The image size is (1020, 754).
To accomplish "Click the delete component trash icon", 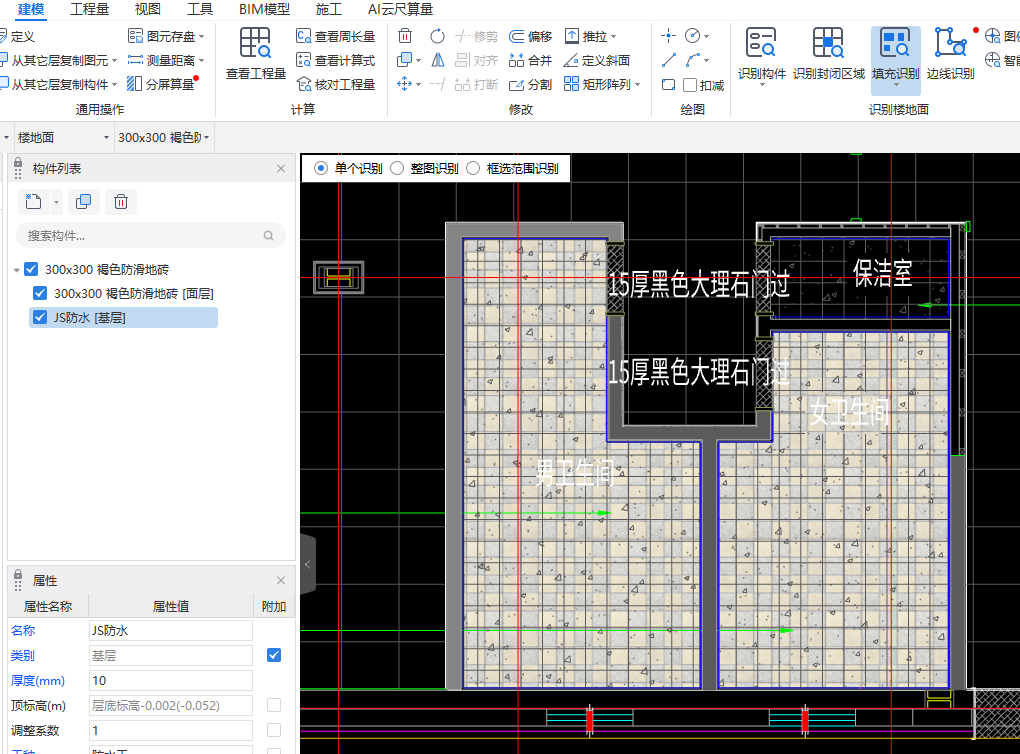I will pos(121,202).
